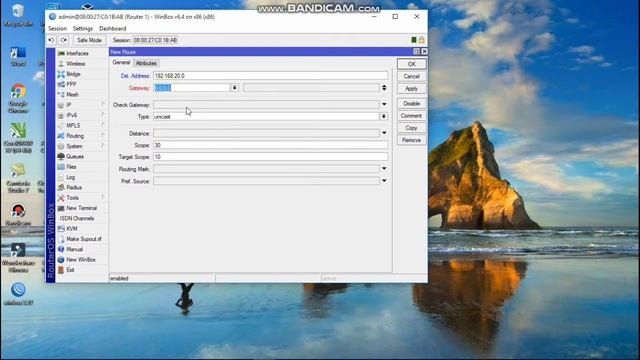Open the Bandicam desktop shortcut
Screen dimensions: 640x360
(18, 215)
